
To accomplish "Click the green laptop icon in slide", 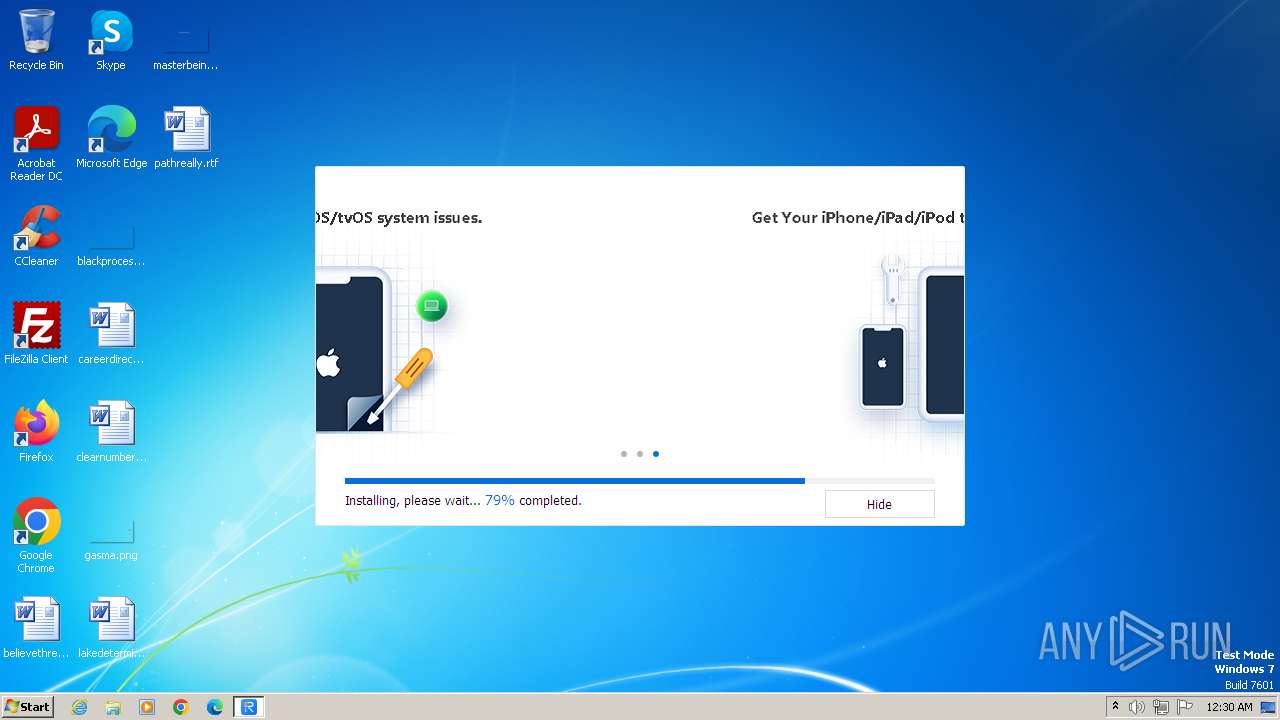I will click(432, 306).
